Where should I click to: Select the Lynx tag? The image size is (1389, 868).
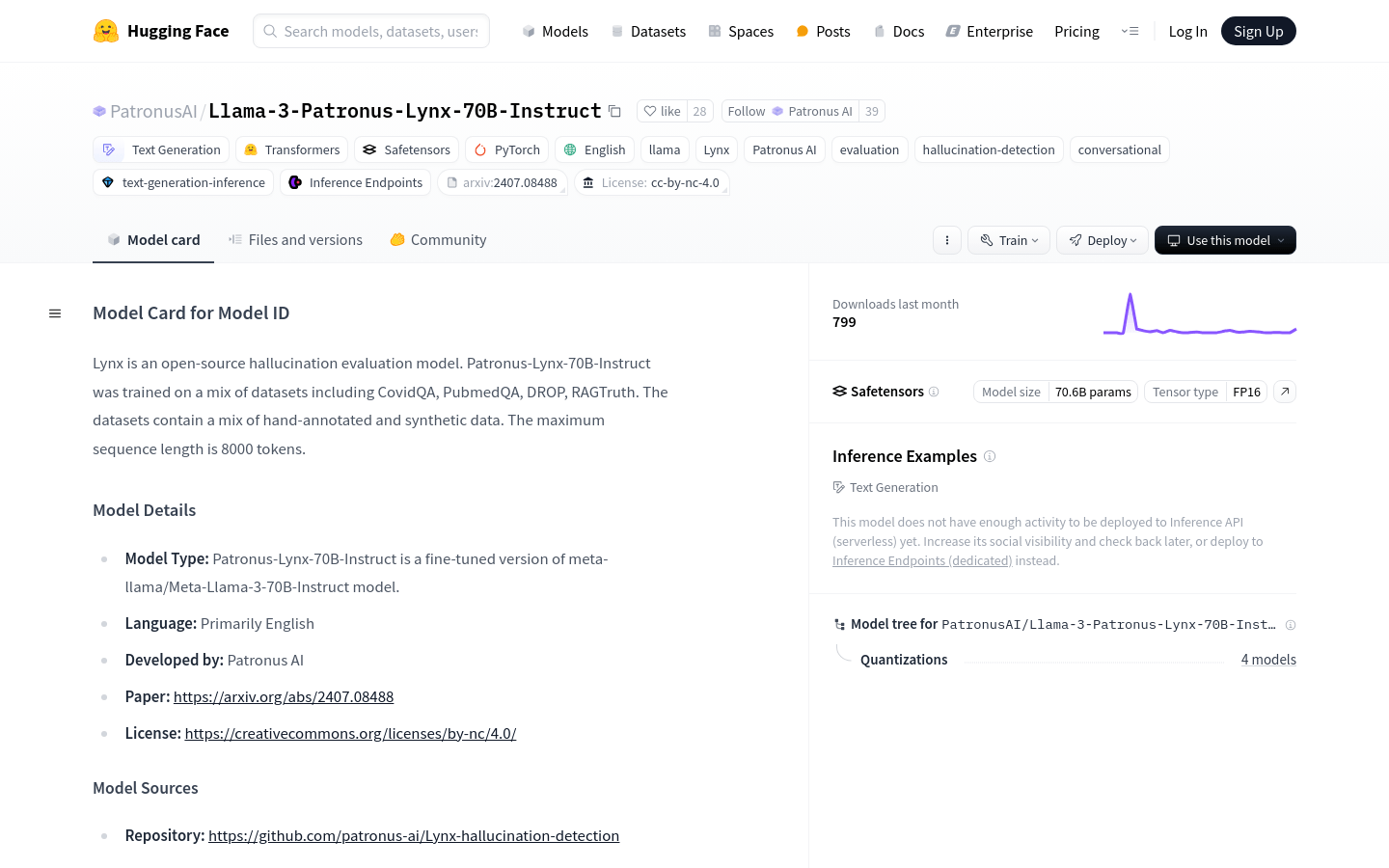(717, 149)
